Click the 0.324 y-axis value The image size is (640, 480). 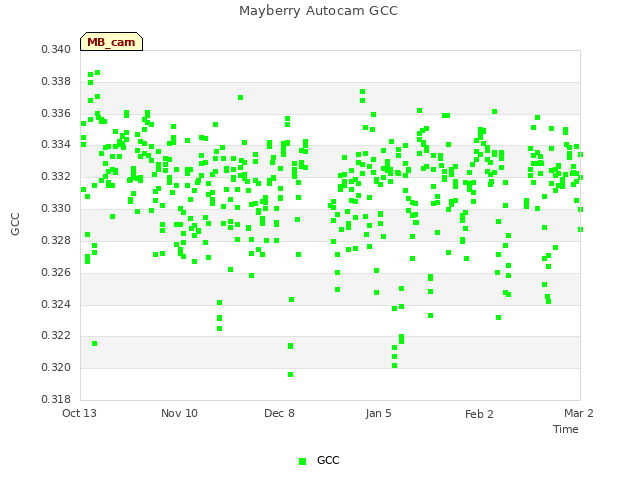56,304
